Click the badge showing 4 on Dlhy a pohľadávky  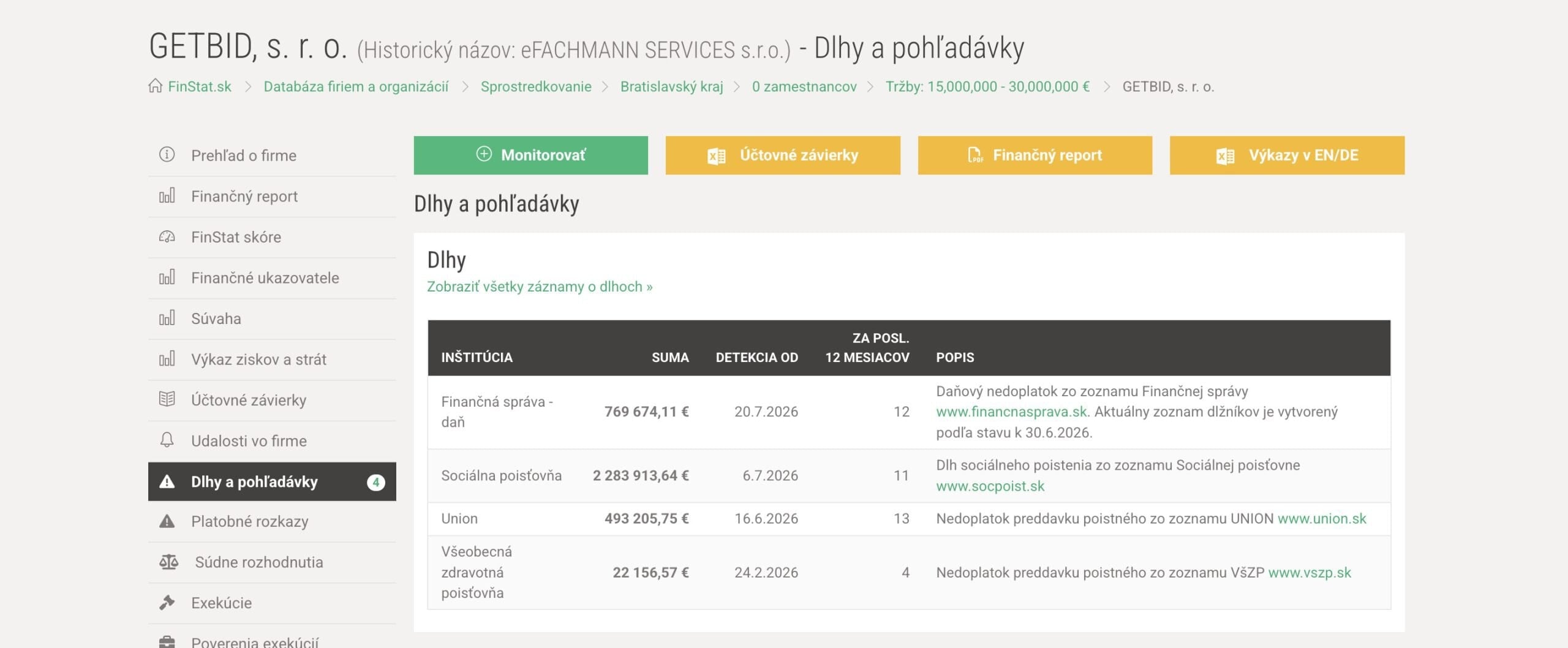tap(375, 482)
